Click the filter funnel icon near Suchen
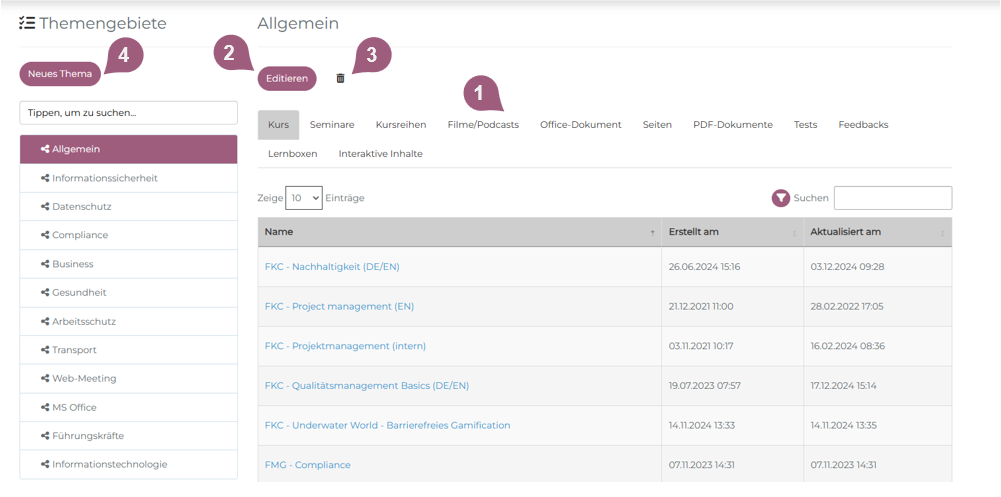Screen dimensions: 1001x497 [x=781, y=198]
